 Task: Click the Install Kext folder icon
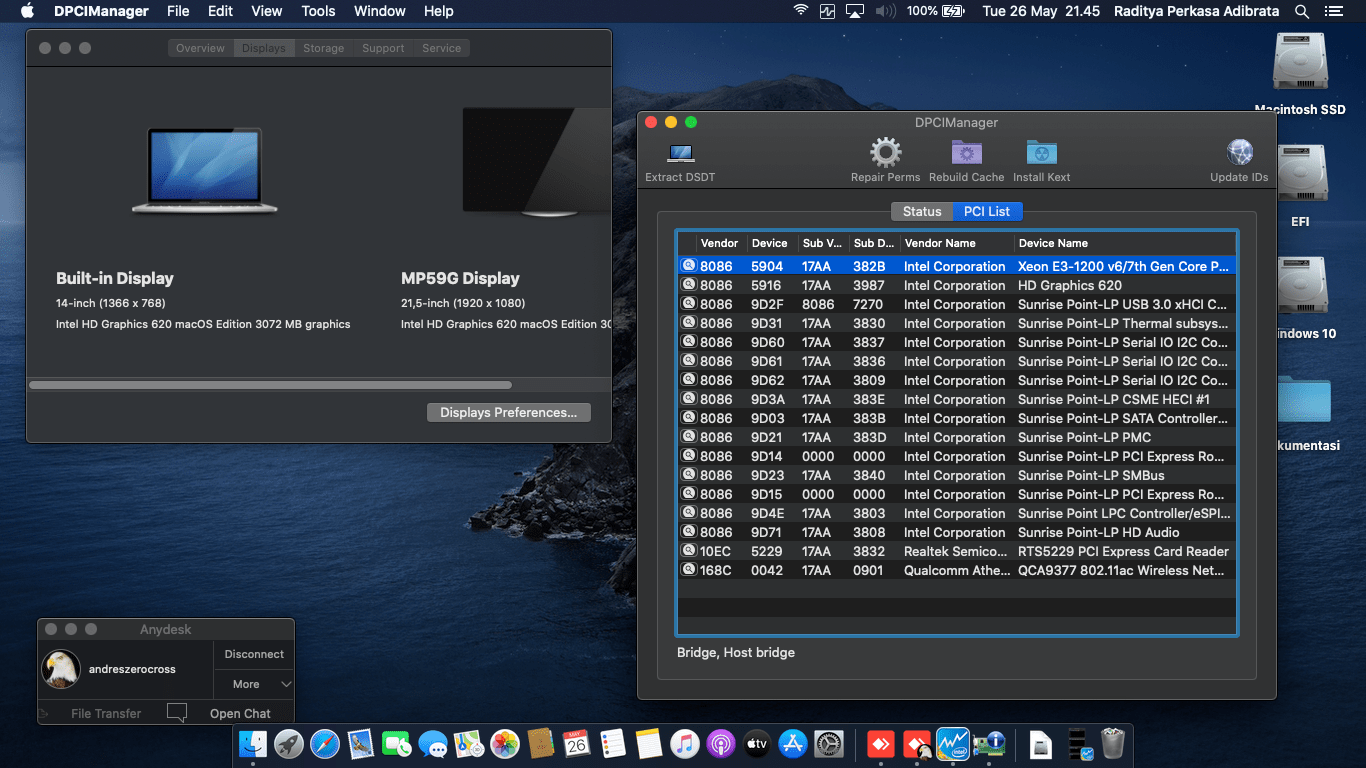(x=1041, y=153)
